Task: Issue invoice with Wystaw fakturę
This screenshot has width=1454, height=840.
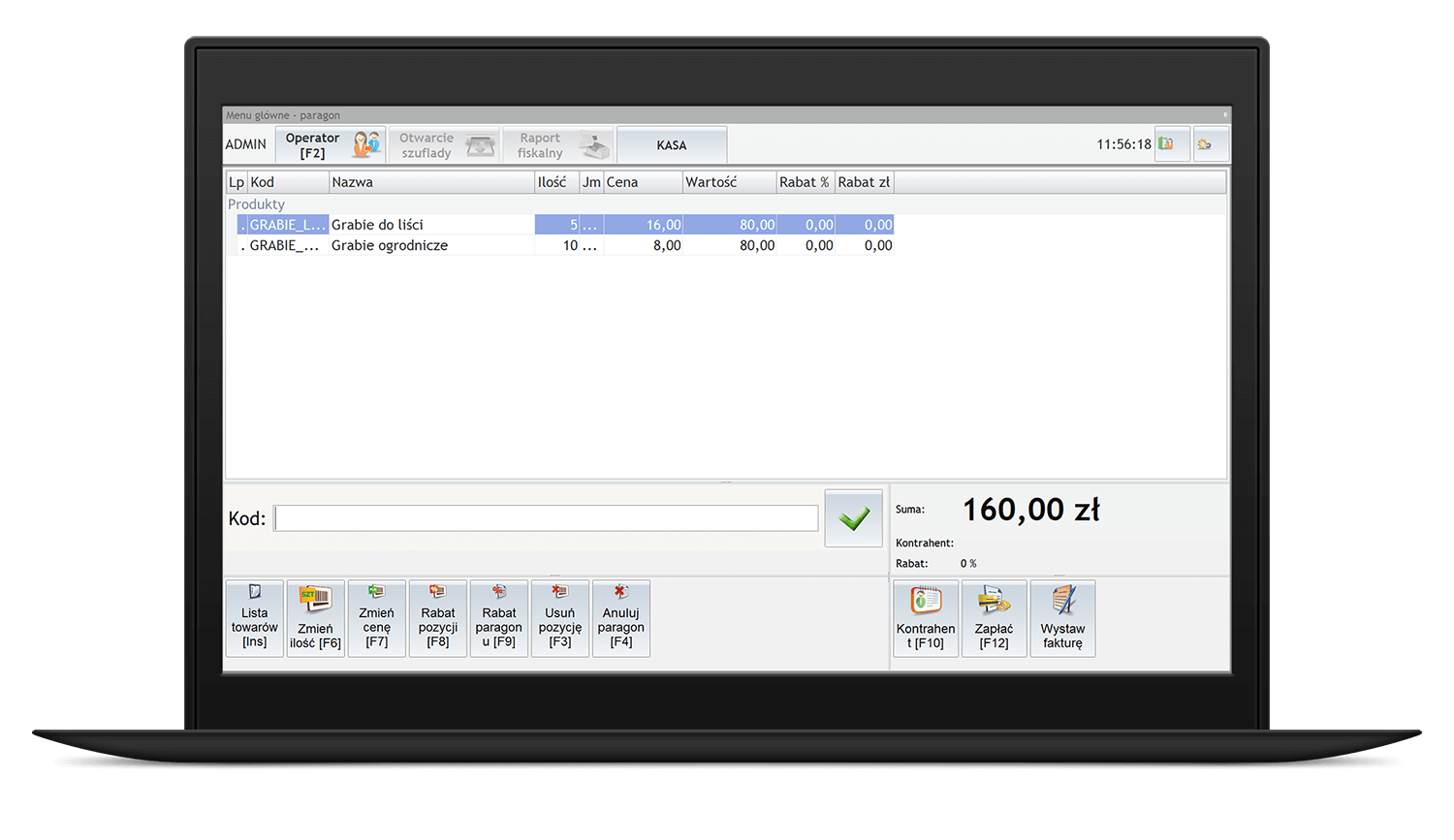Action: point(1062,618)
